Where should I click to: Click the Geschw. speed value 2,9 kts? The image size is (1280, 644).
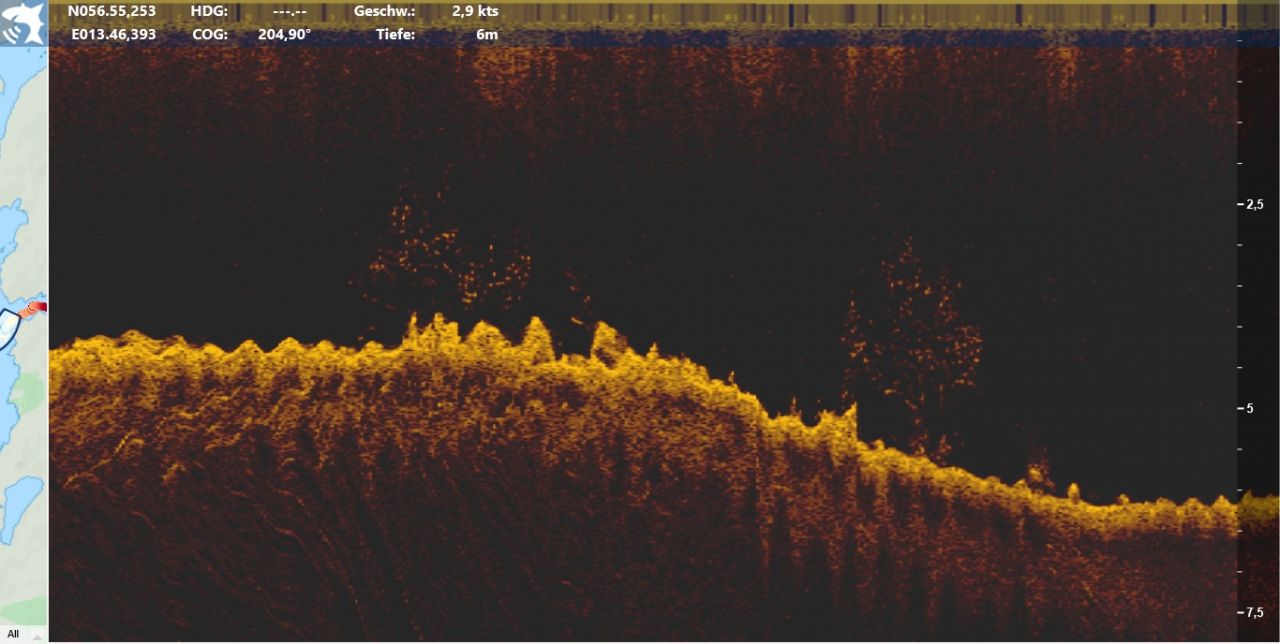(x=475, y=12)
